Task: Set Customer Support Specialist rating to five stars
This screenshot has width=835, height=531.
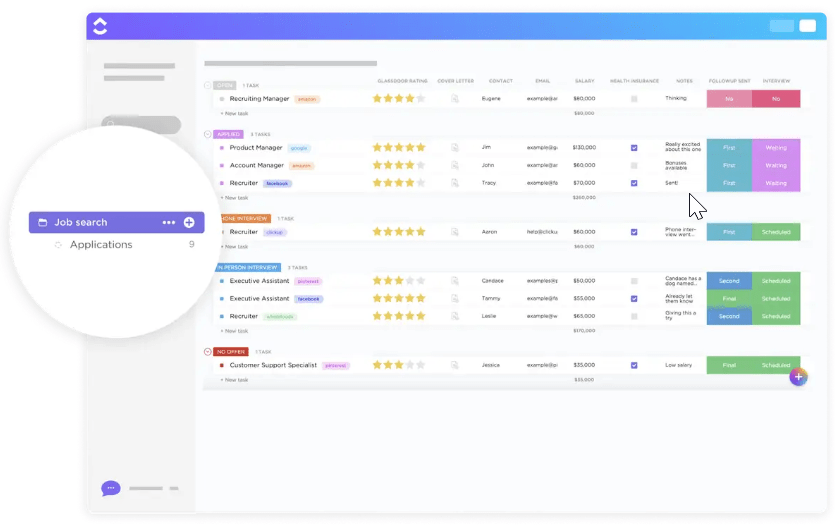Action: pyautogui.click(x=421, y=365)
